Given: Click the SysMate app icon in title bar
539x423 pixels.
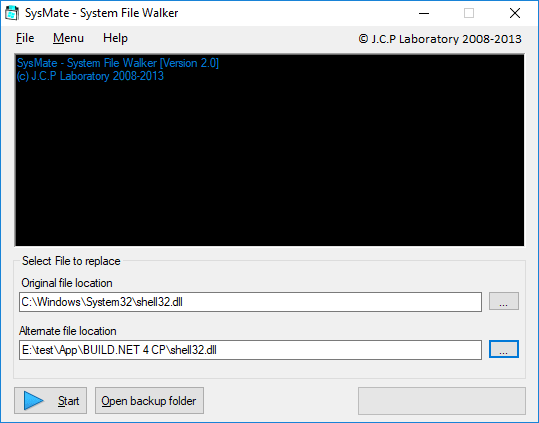Looking at the screenshot, I should (x=12, y=13).
